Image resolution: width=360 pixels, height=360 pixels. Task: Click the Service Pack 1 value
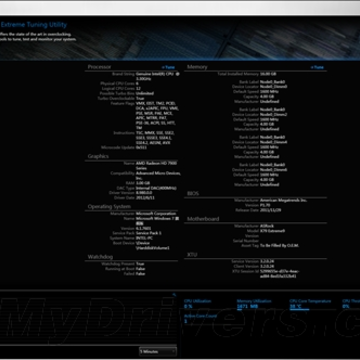(x=149, y=233)
